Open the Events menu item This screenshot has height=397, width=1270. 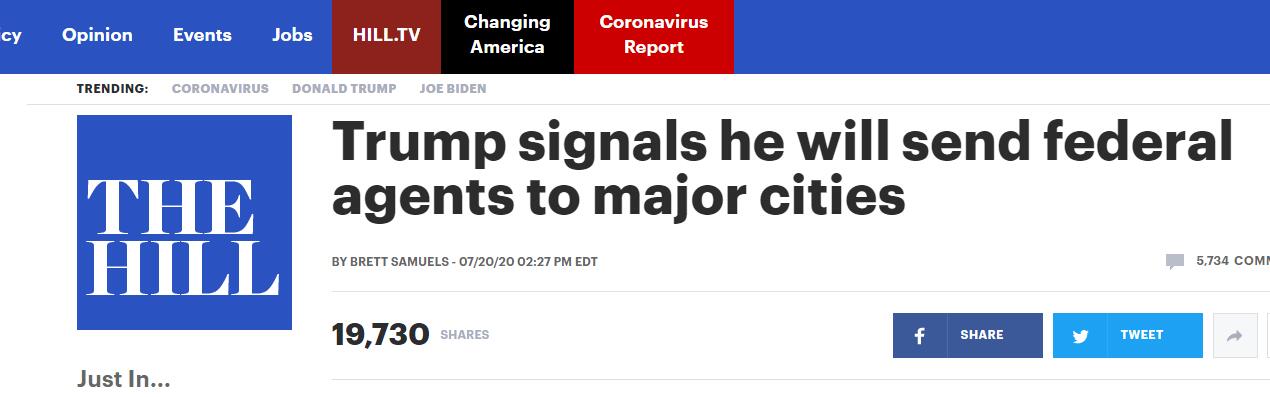point(202,35)
